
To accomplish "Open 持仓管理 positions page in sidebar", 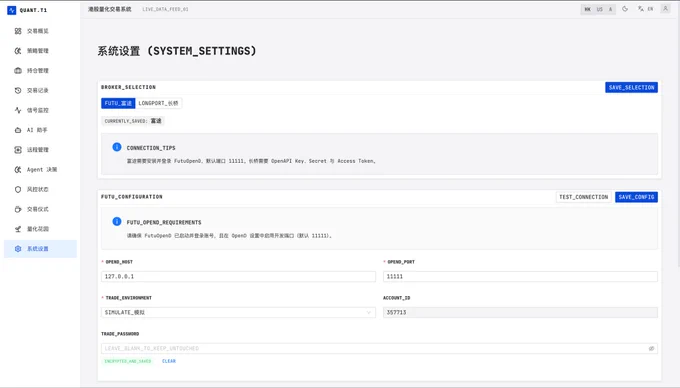I will [x=40, y=71].
